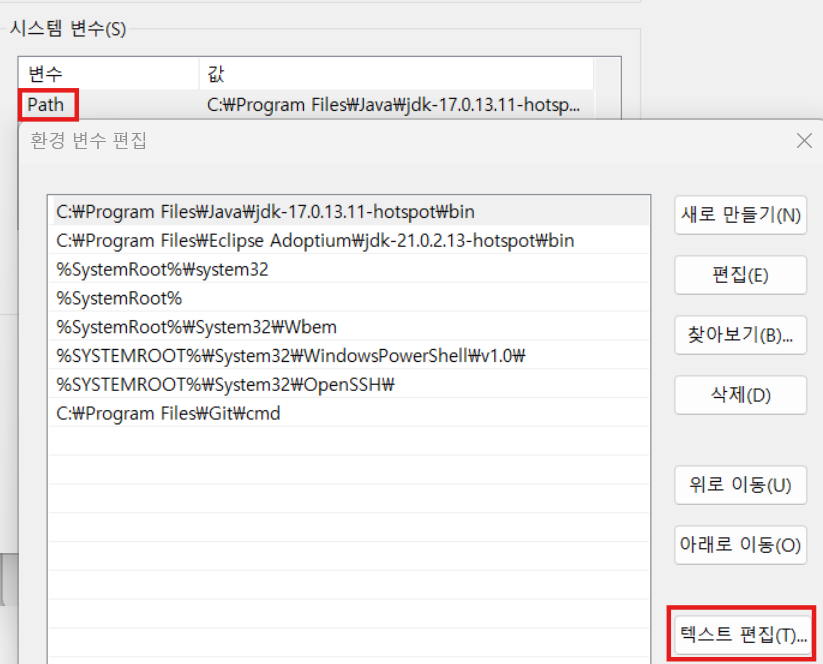
Task: Close the 환경 변수 편집 dialog
Action: (804, 141)
